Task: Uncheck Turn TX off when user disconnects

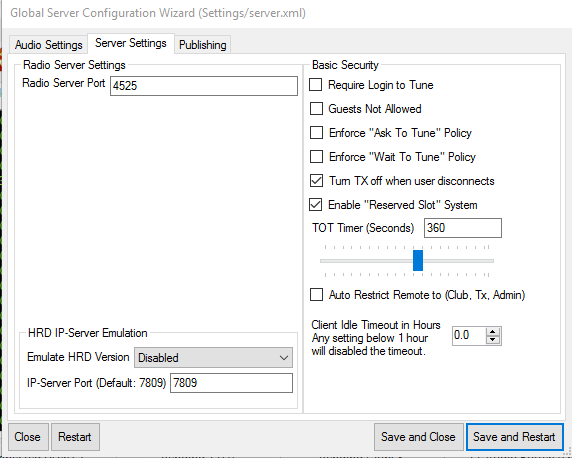Action: 316,181
